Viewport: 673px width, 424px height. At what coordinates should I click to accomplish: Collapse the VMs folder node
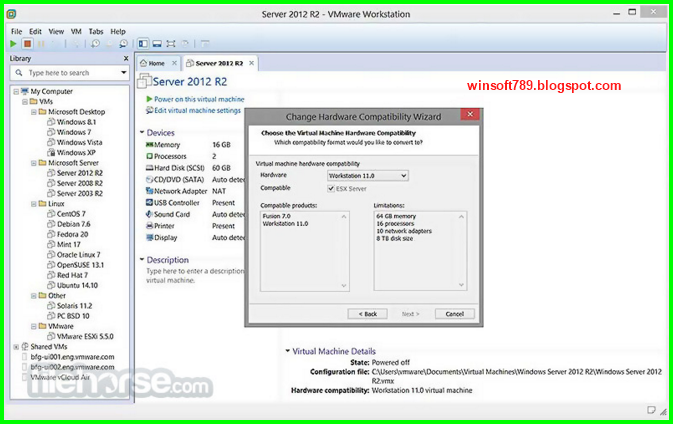click(x=25, y=102)
